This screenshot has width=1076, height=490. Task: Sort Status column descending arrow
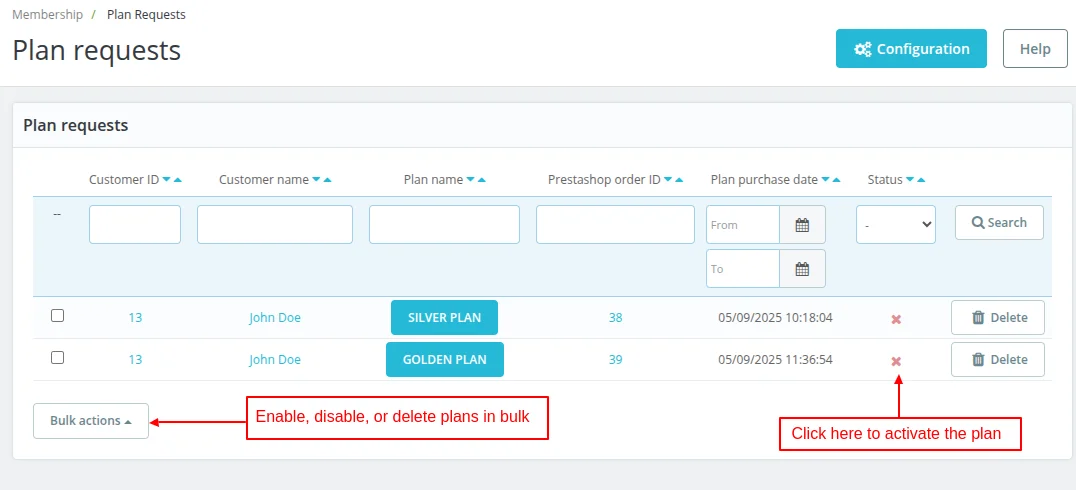[x=910, y=180]
